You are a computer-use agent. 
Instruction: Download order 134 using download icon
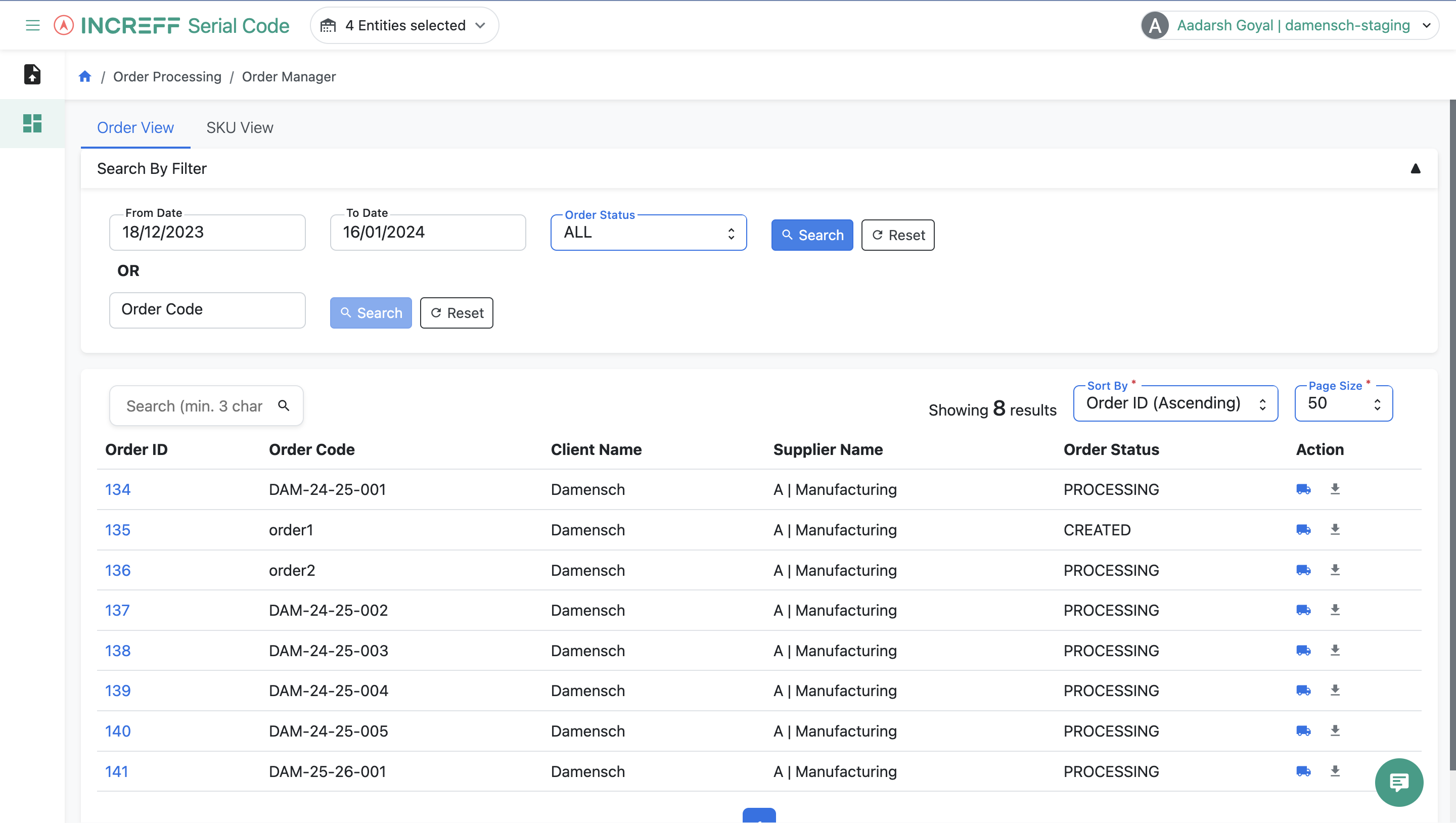[1335, 489]
